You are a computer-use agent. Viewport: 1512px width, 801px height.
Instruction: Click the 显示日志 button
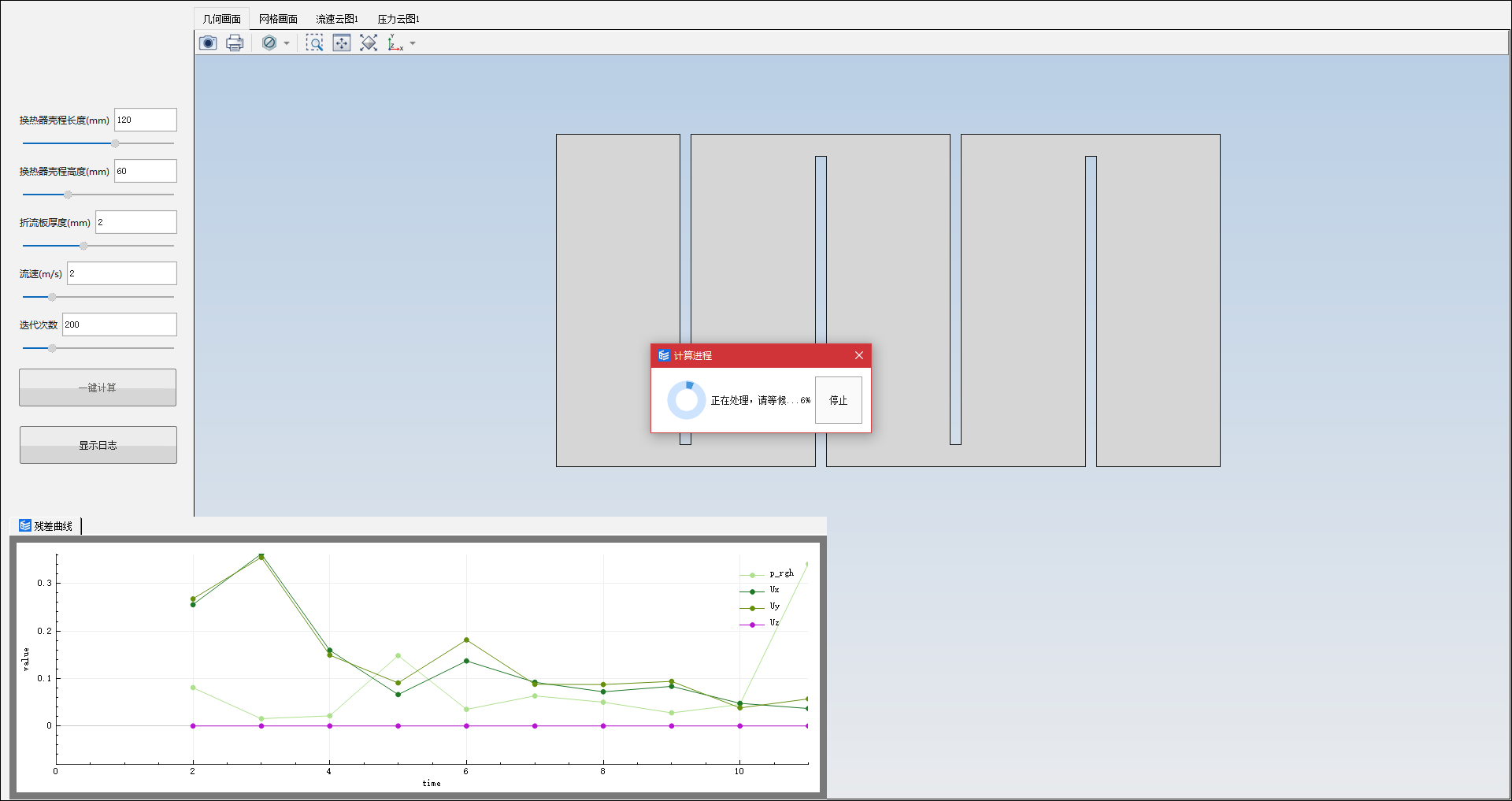pos(98,445)
